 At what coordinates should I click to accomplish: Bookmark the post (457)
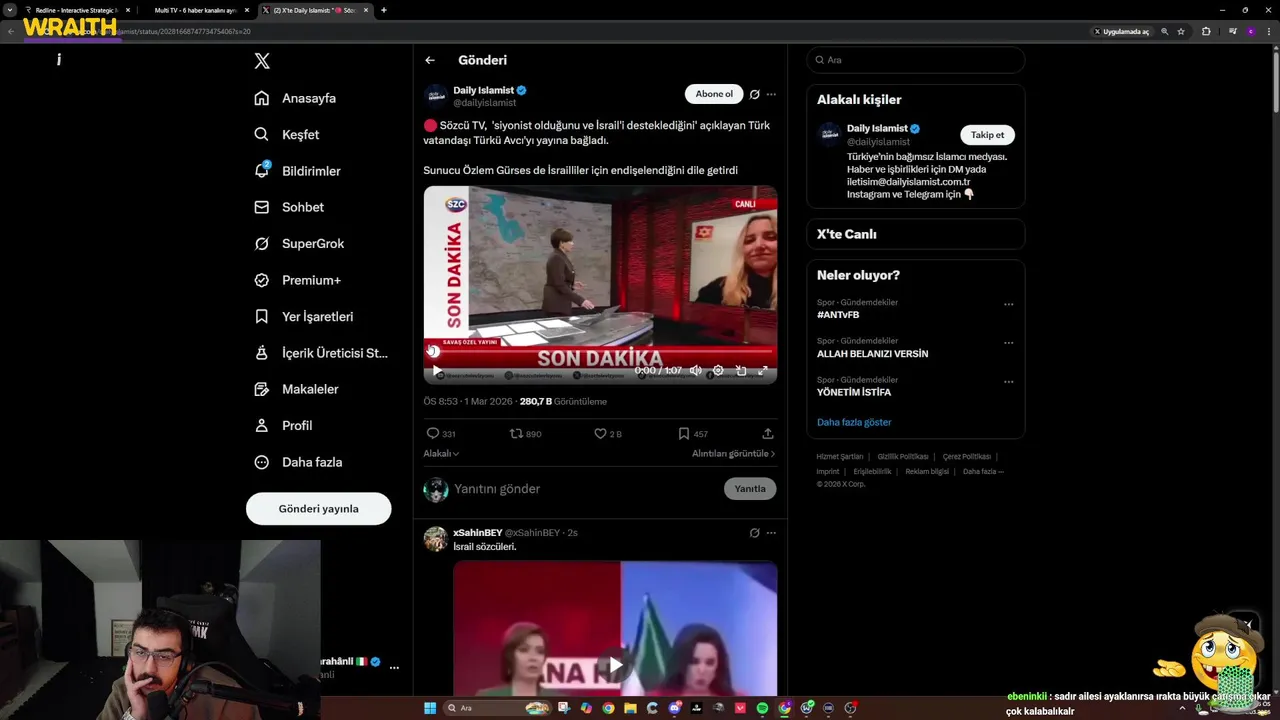pos(684,433)
